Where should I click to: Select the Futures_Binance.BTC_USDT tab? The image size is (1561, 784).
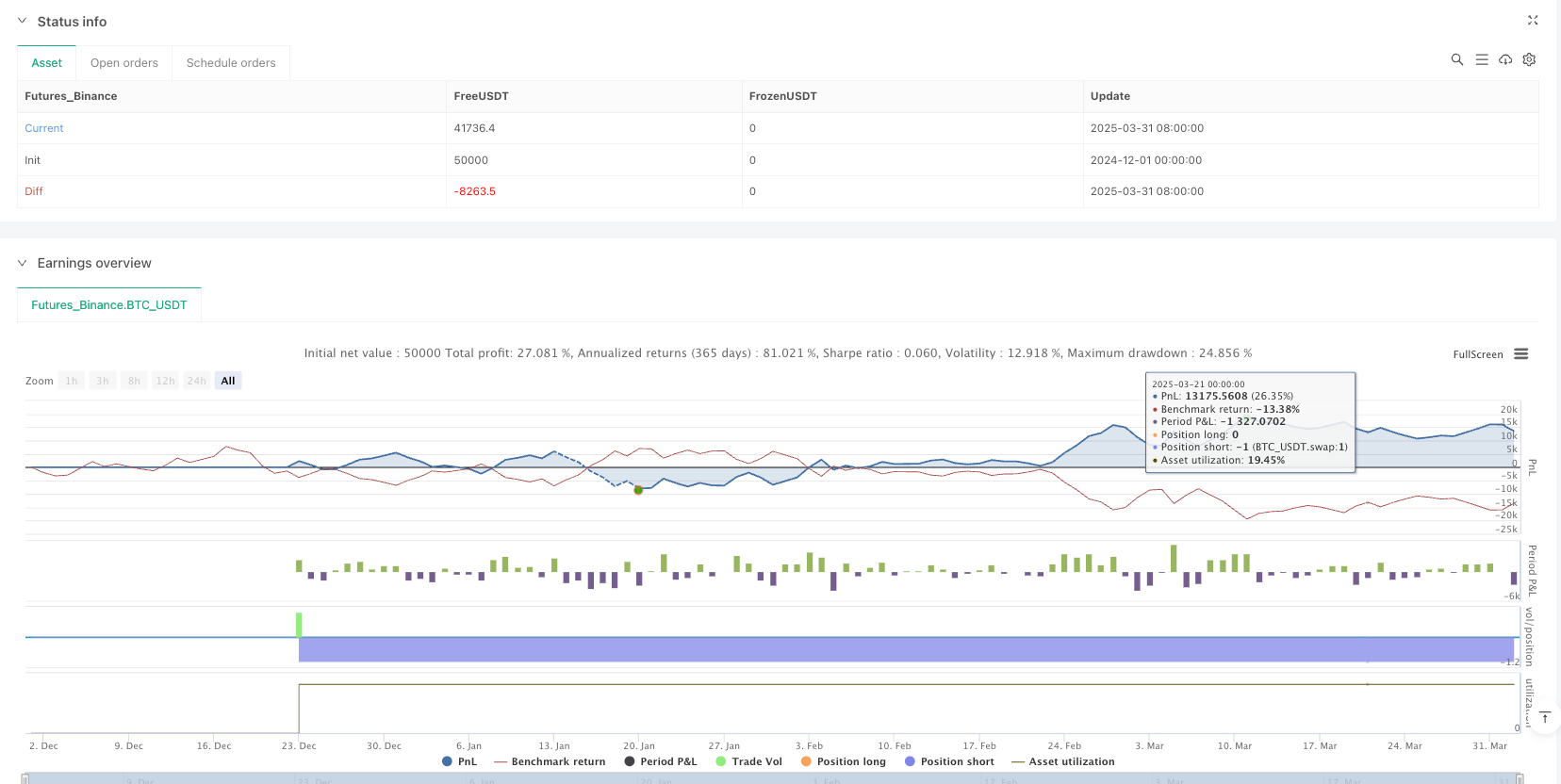pos(109,305)
